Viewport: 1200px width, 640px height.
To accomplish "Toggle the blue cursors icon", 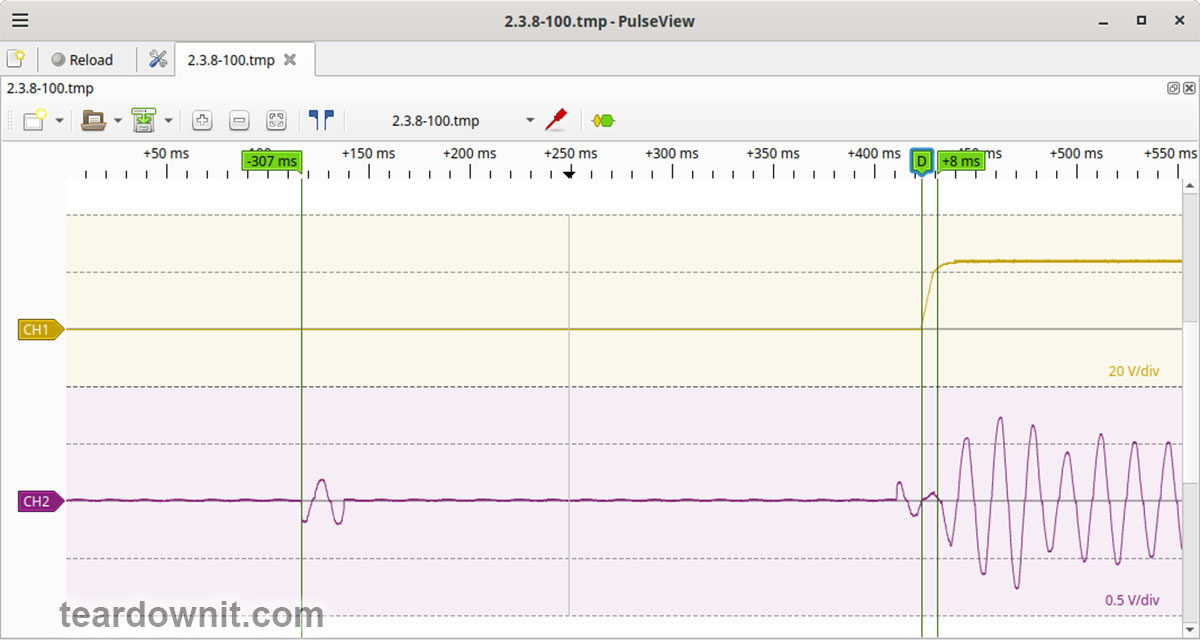I will pos(321,120).
